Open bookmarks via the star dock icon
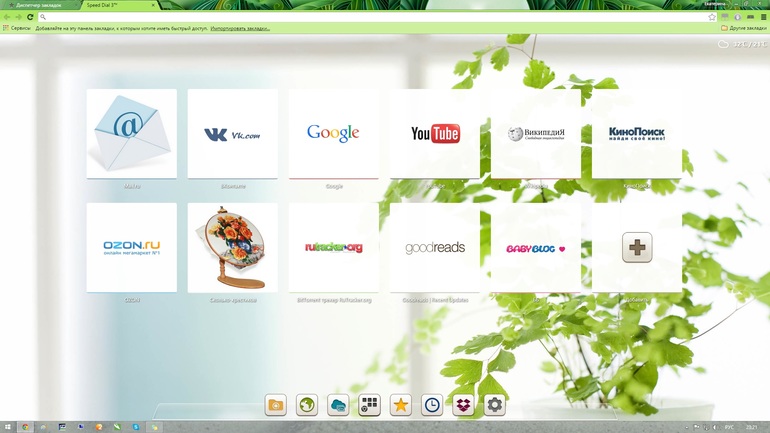Screen dimensions: 770x433 400,405
